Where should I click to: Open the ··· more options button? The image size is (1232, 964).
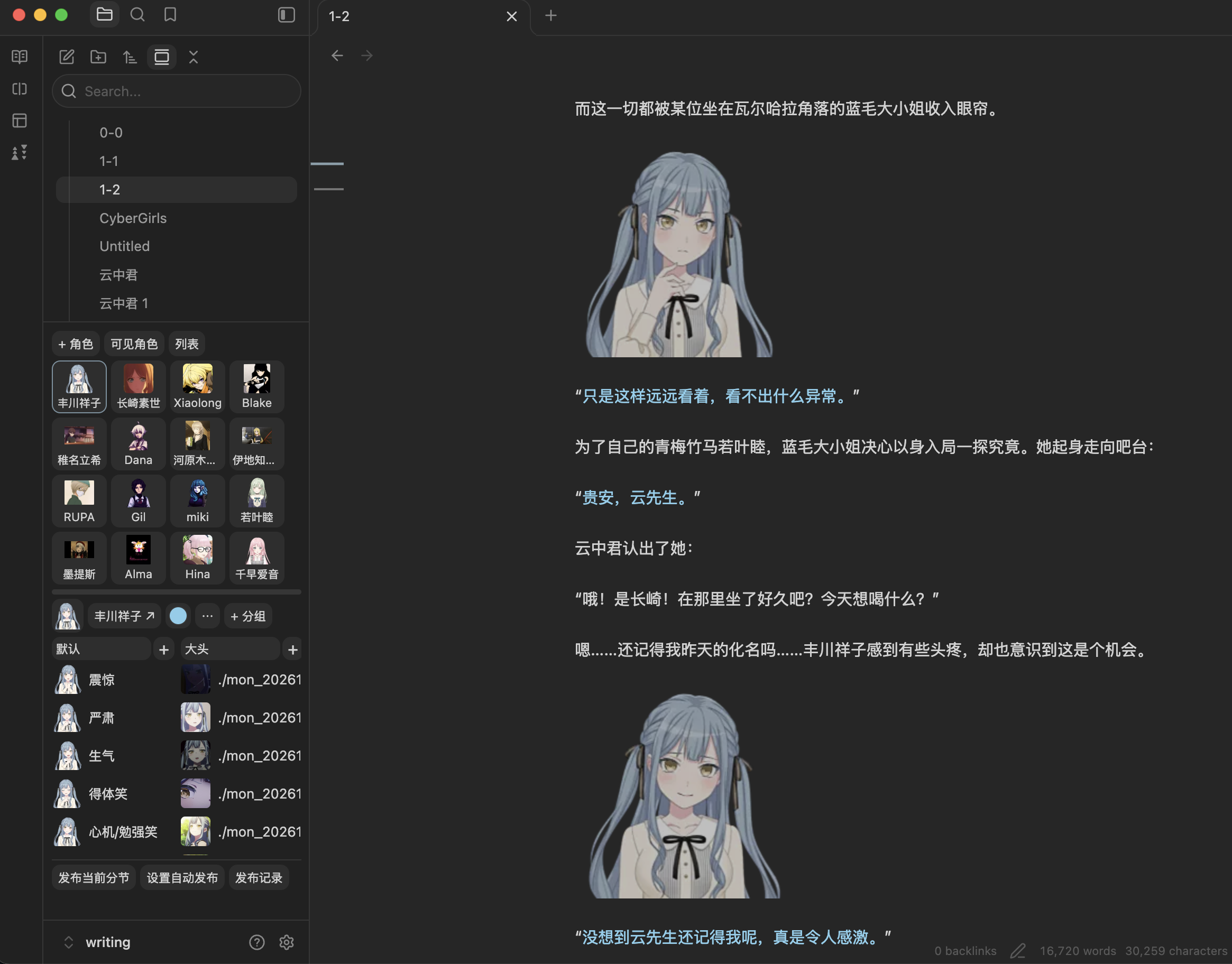[207, 616]
